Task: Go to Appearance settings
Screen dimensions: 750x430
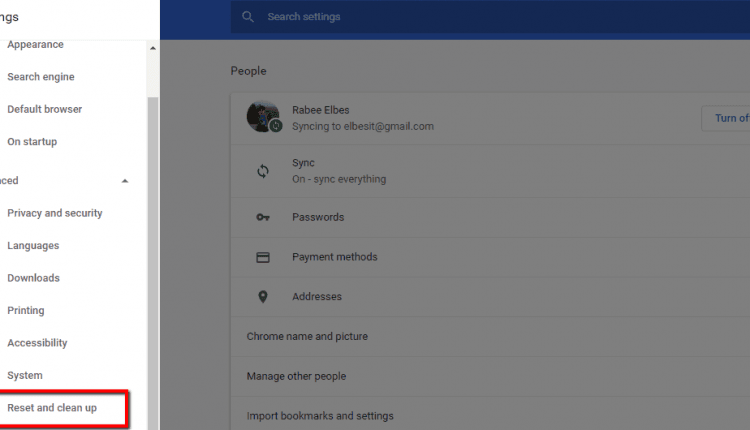Action: [35, 45]
